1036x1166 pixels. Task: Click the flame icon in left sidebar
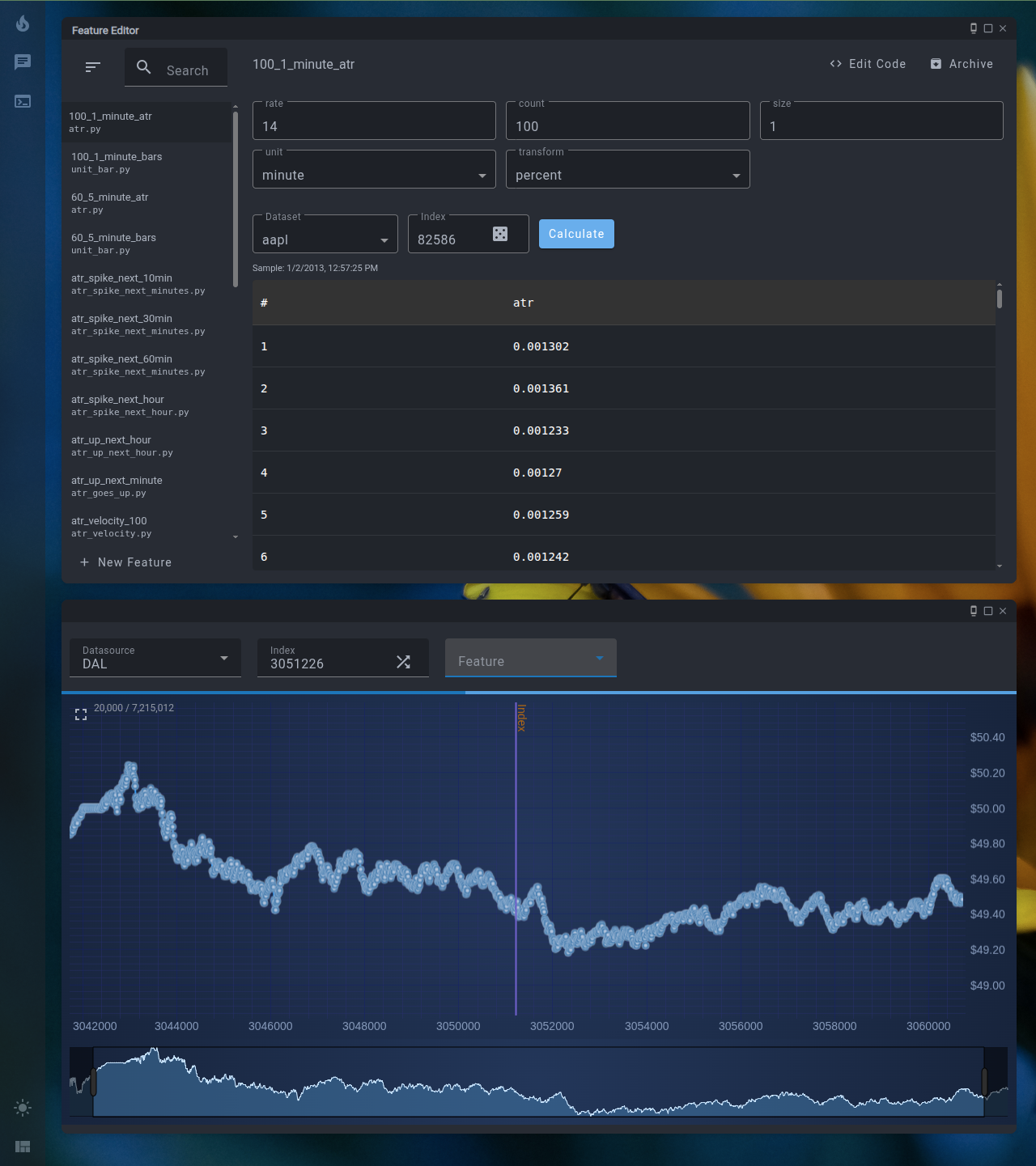pyautogui.click(x=23, y=23)
